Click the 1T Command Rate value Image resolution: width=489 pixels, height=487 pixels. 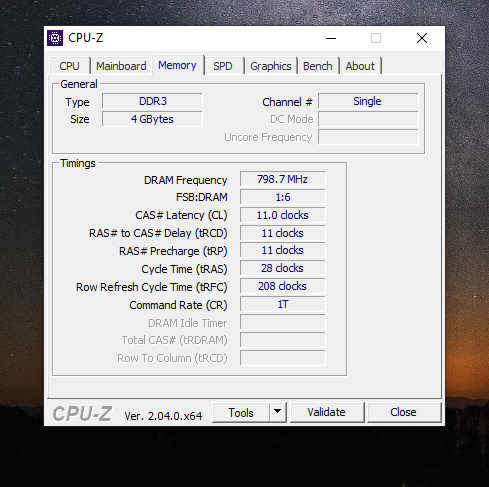(282, 304)
